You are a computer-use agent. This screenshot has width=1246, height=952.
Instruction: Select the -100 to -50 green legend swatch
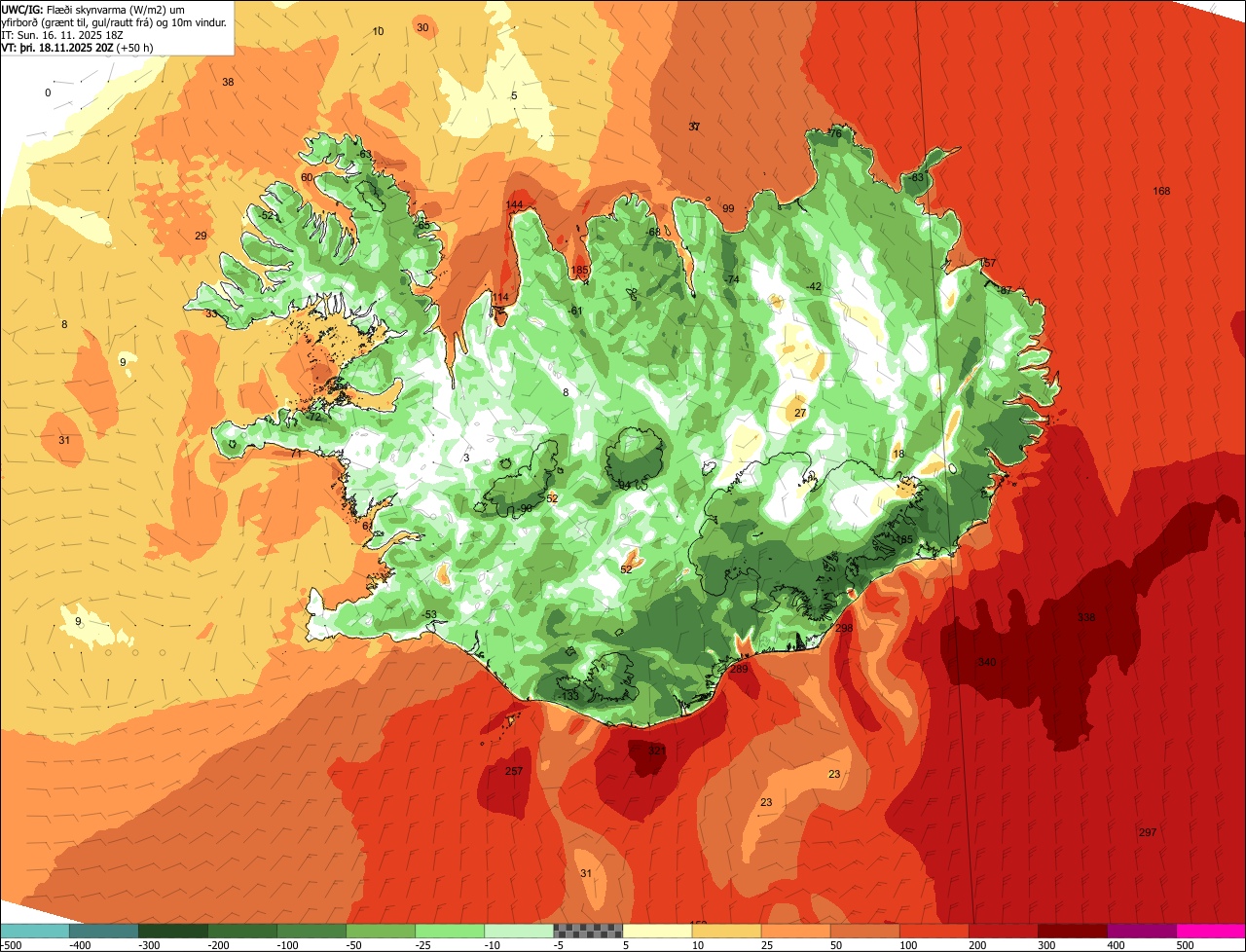[311, 931]
